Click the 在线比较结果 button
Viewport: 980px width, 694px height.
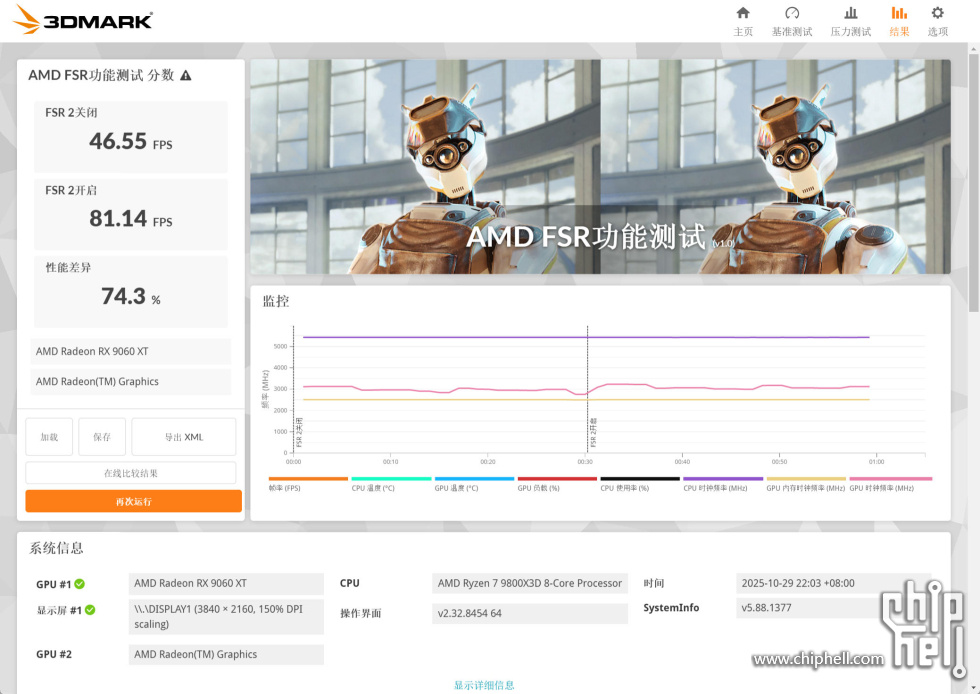[131, 473]
